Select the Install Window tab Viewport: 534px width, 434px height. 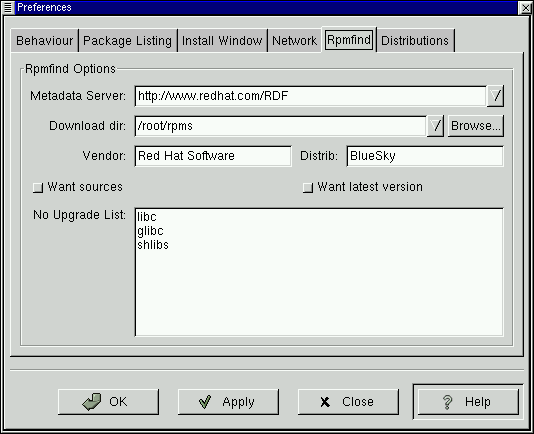coord(222,41)
